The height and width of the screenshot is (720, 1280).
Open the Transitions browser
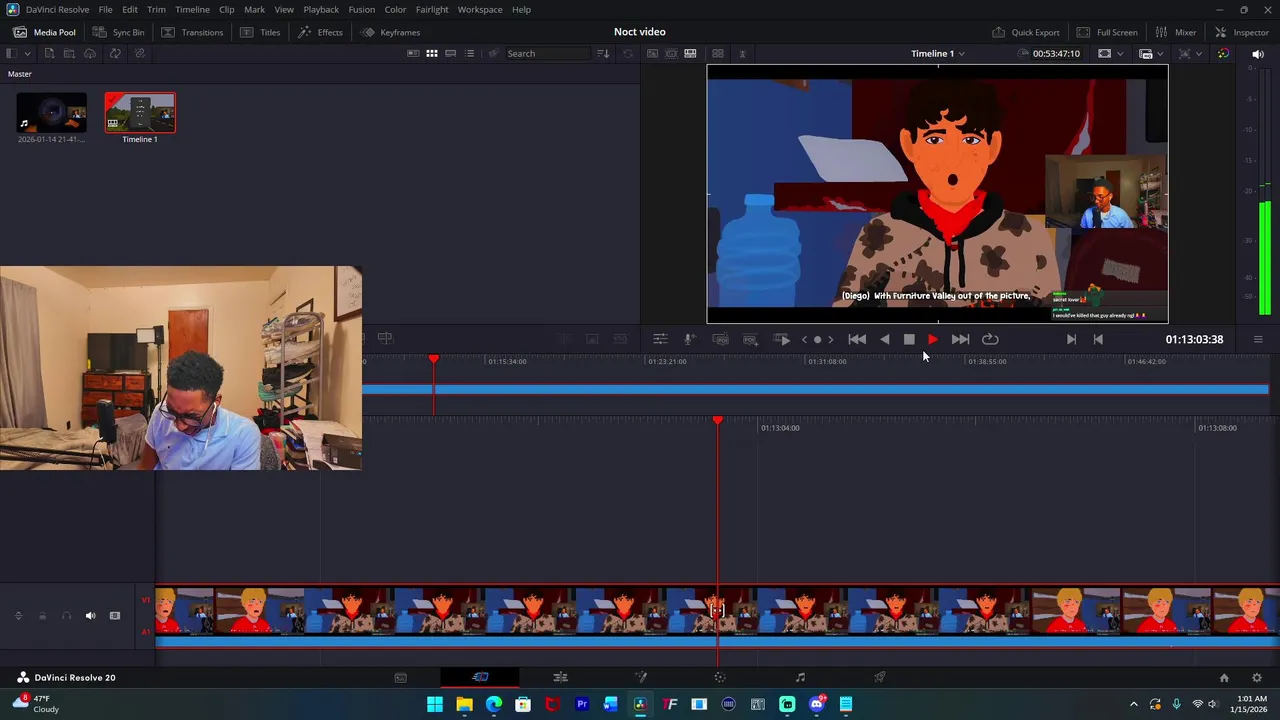[x=192, y=32]
